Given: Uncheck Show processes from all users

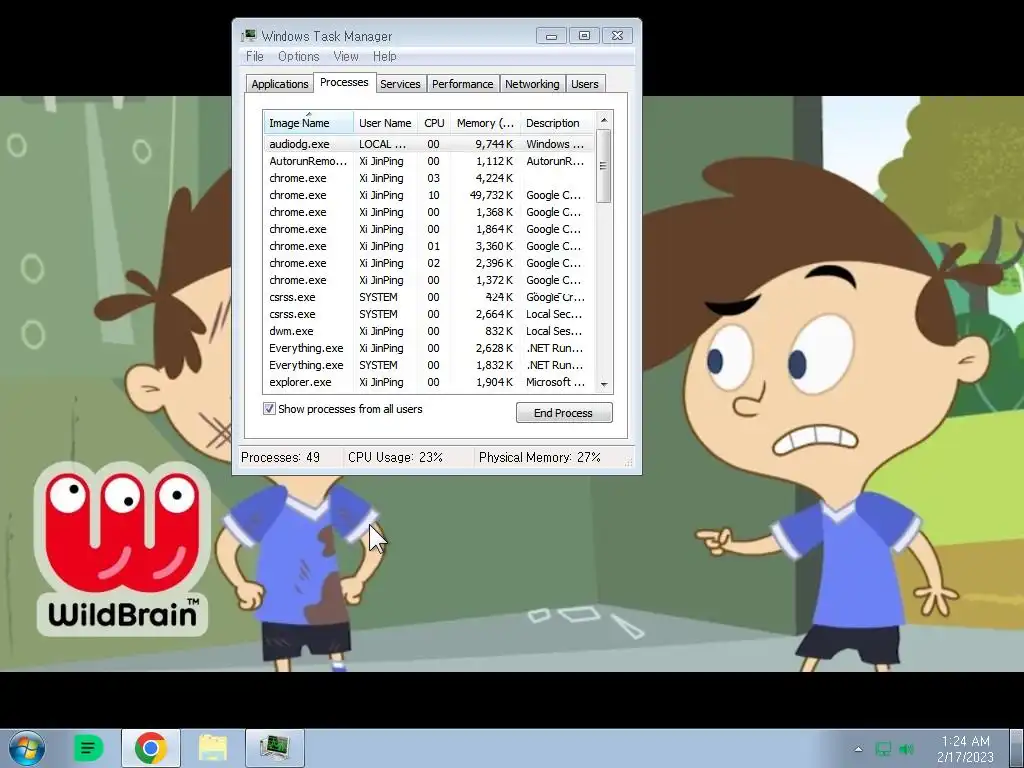Looking at the screenshot, I should click(269, 409).
